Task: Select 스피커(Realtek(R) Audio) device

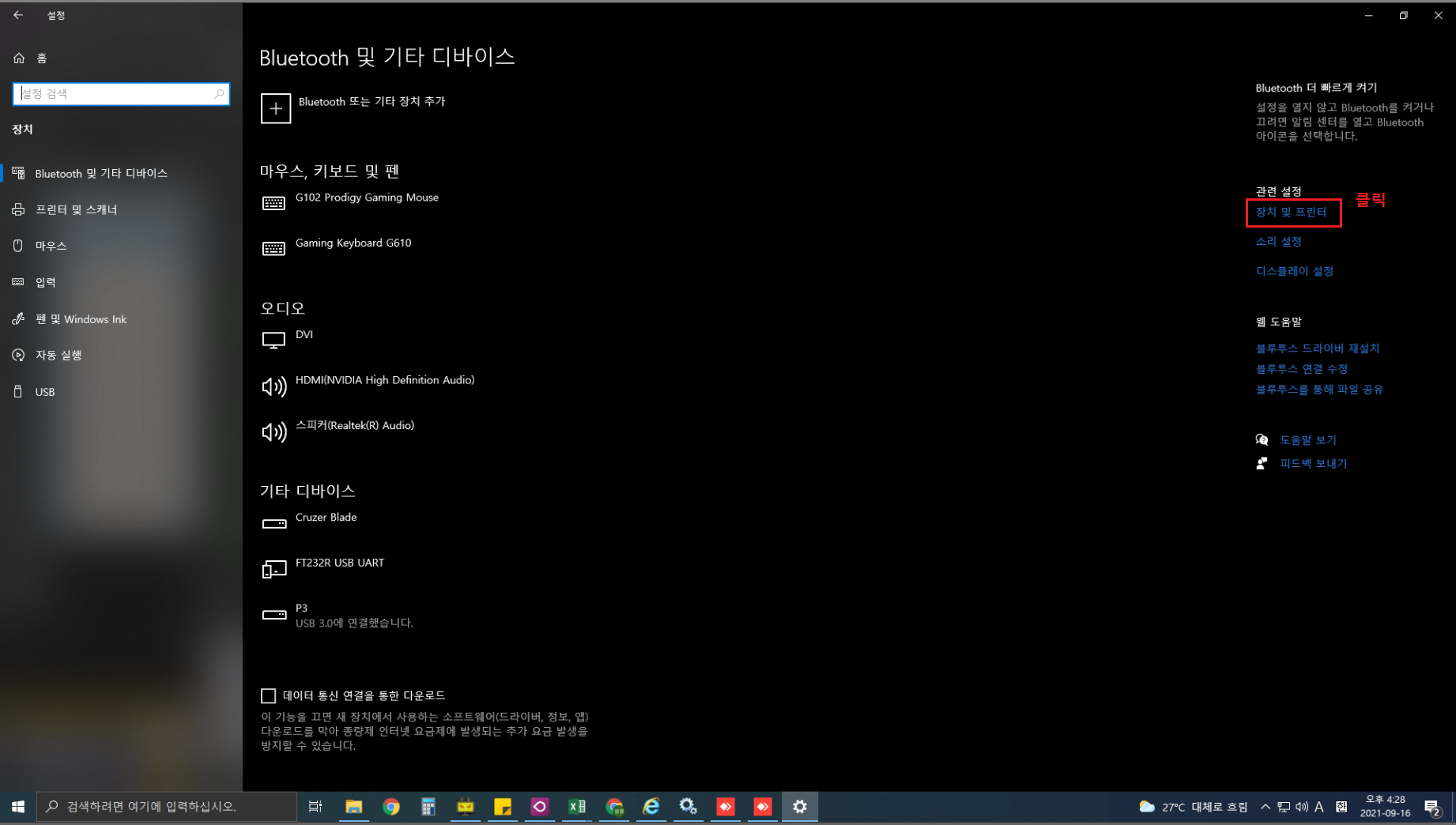Action: coord(355,425)
